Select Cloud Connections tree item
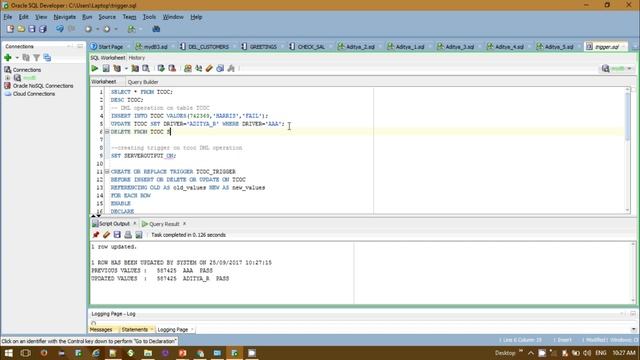The height and width of the screenshot is (360, 640). tap(29, 94)
